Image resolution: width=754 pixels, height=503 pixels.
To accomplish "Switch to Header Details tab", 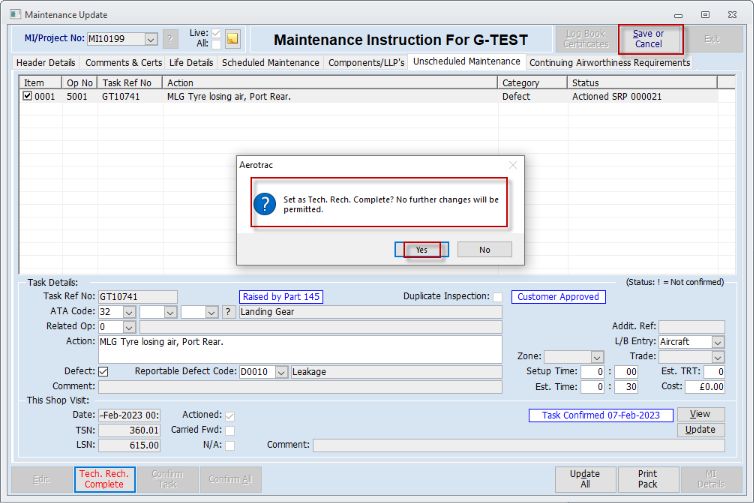I will pyautogui.click(x=46, y=63).
